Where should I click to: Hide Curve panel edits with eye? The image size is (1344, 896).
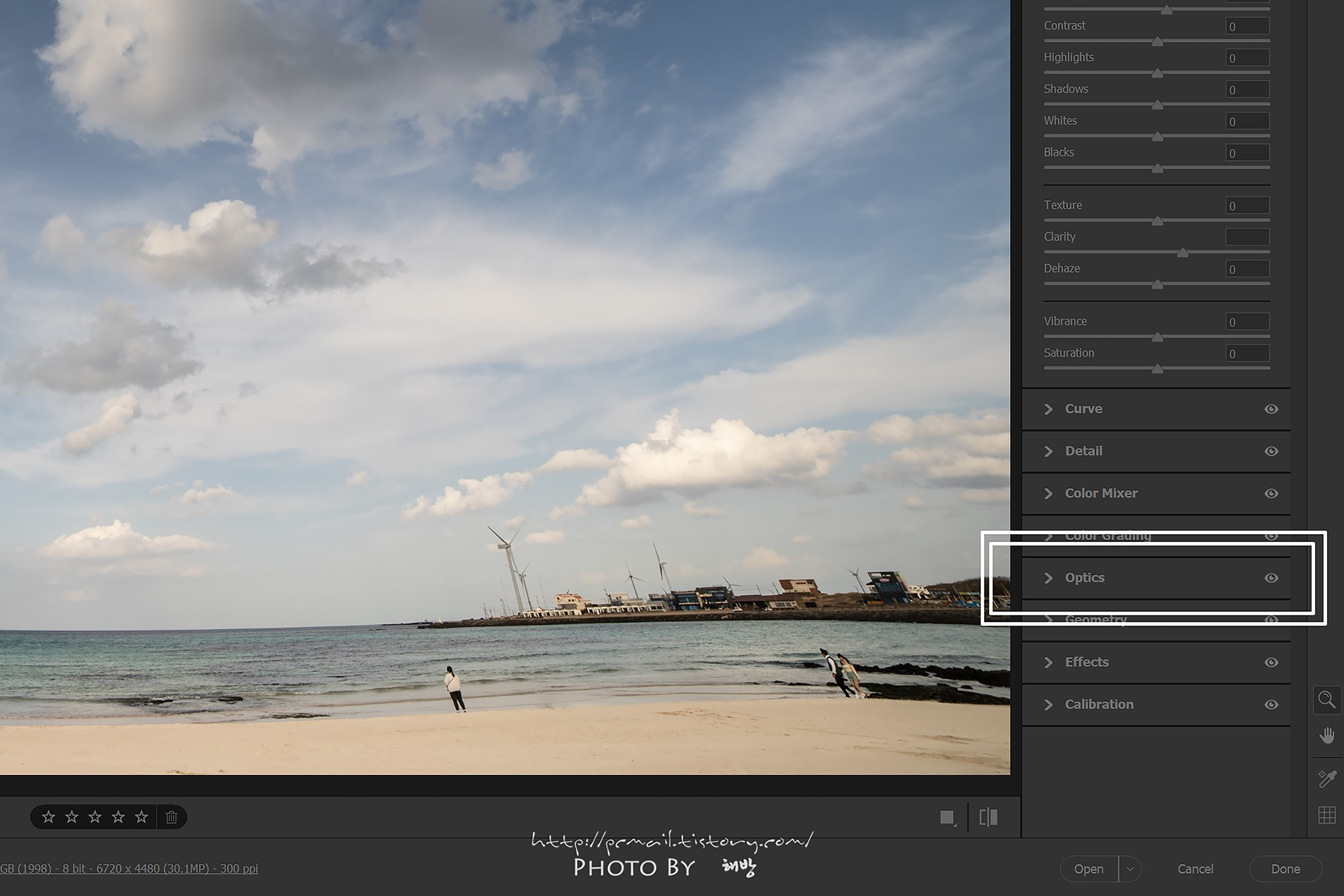tap(1271, 409)
